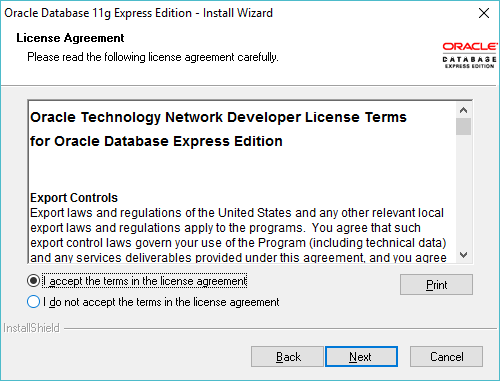Click the Install Wizard title bar text

tap(138, 13)
